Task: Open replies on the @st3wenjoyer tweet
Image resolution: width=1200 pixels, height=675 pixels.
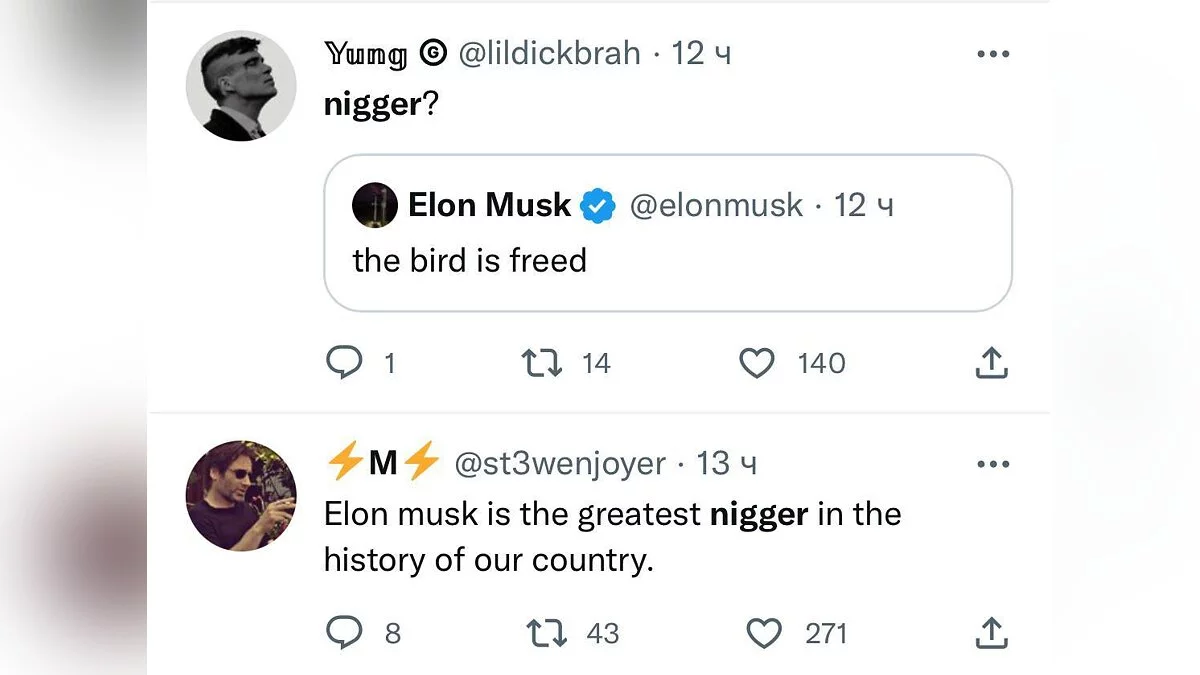Action: tap(345, 633)
